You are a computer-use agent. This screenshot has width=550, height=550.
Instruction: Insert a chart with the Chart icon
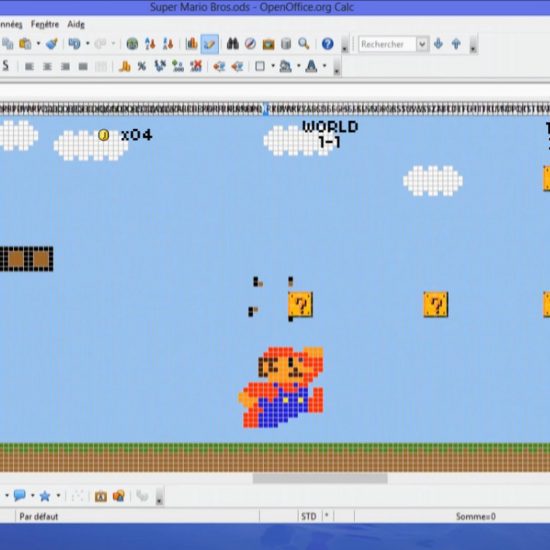192,44
